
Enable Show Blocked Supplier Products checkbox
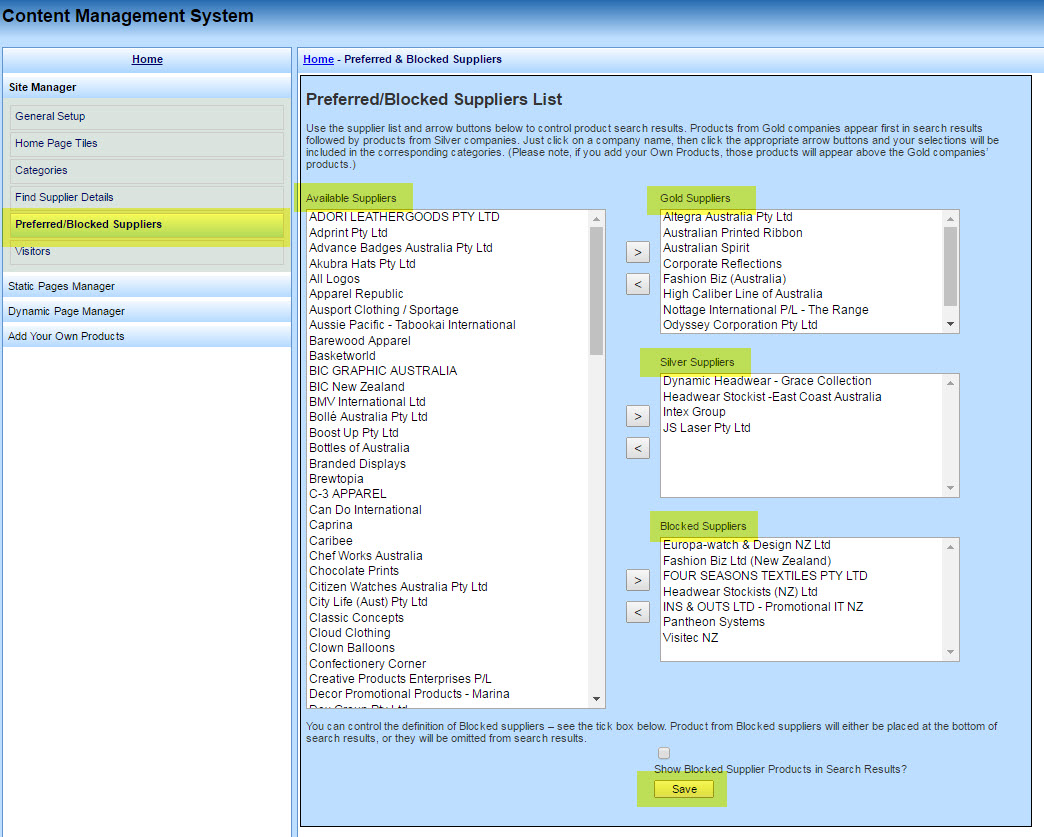click(664, 753)
